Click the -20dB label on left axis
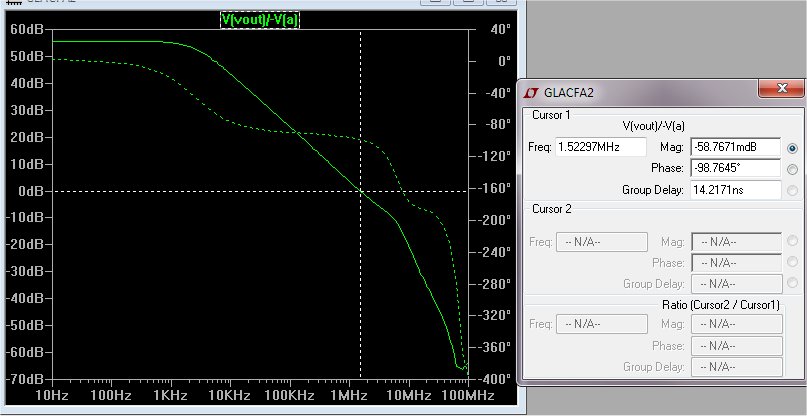The width and height of the screenshot is (807, 417). (x=25, y=245)
